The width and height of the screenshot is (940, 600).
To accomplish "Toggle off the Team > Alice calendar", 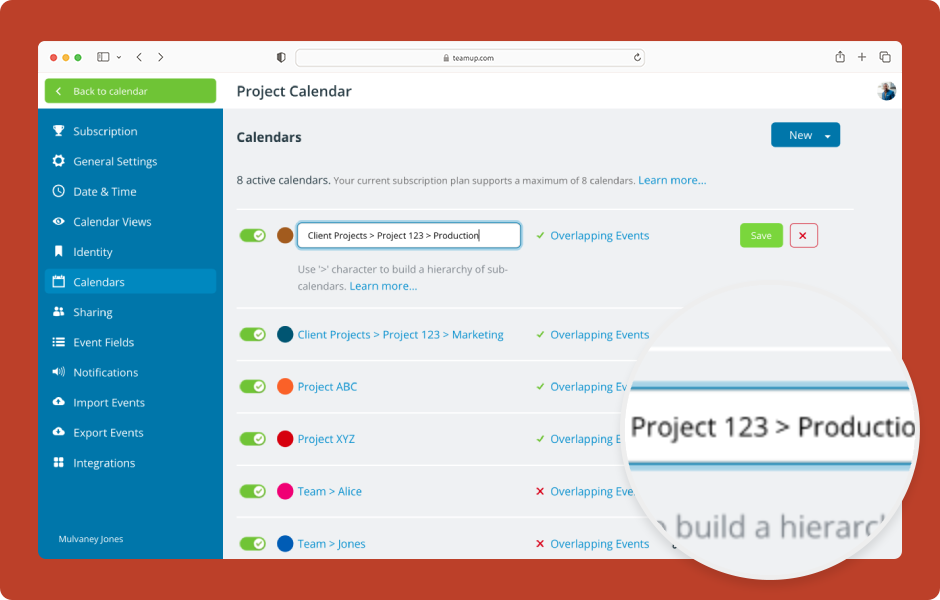I will pyautogui.click(x=253, y=491).
